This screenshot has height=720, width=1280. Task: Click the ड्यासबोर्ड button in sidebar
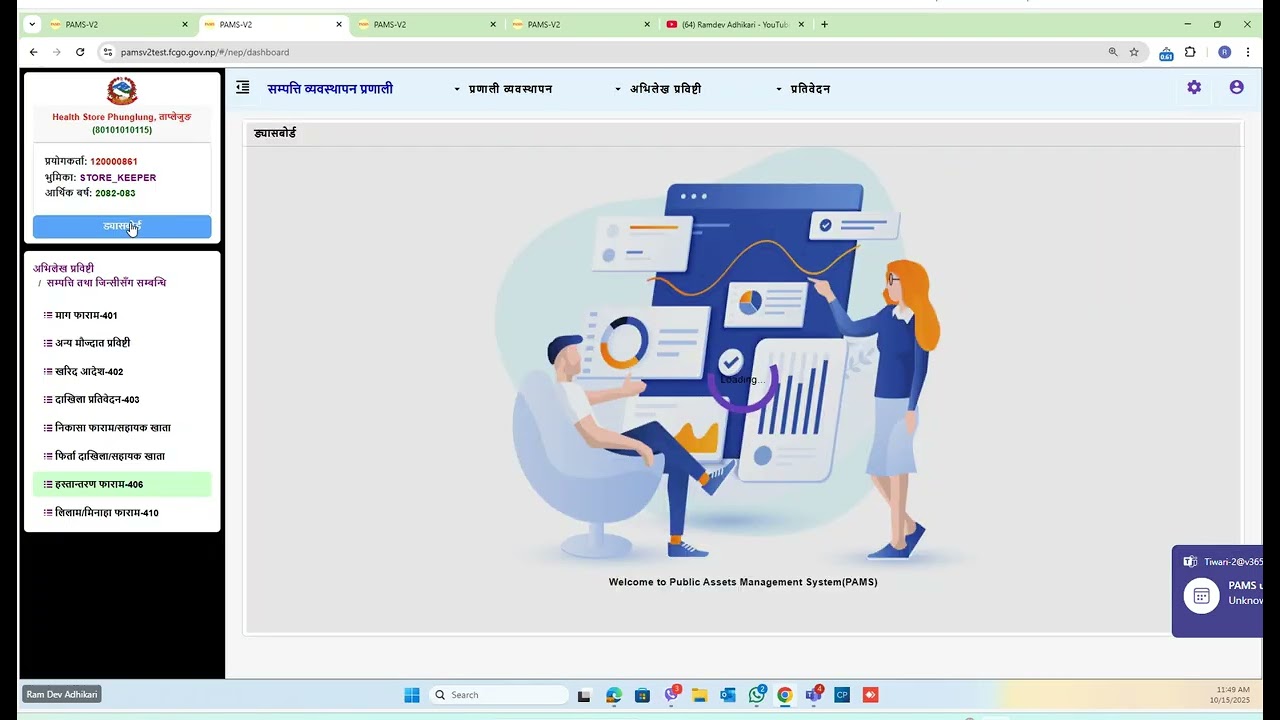click(x=122, y=227)
